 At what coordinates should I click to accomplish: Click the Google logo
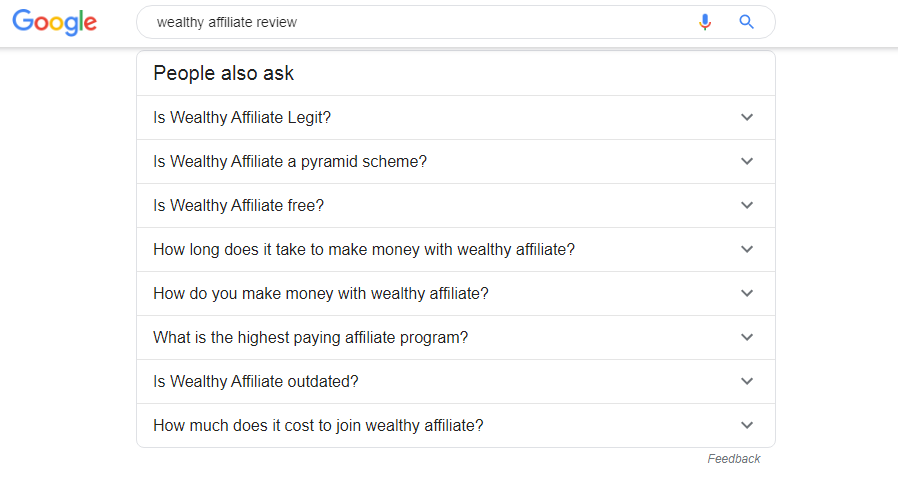tap(54, 23)
